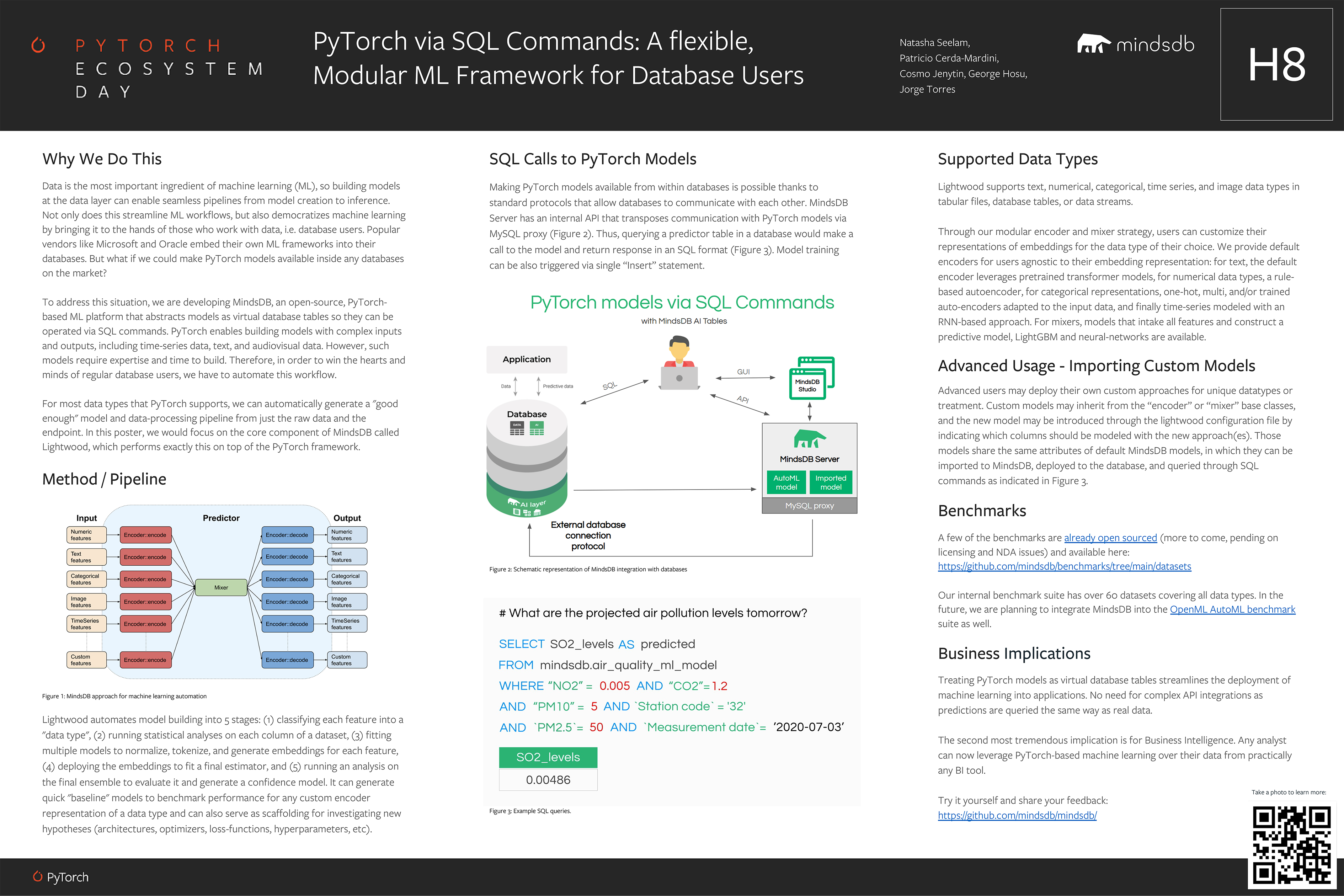Click the Custom features input box
The image size is (1344, 896).
86,660
